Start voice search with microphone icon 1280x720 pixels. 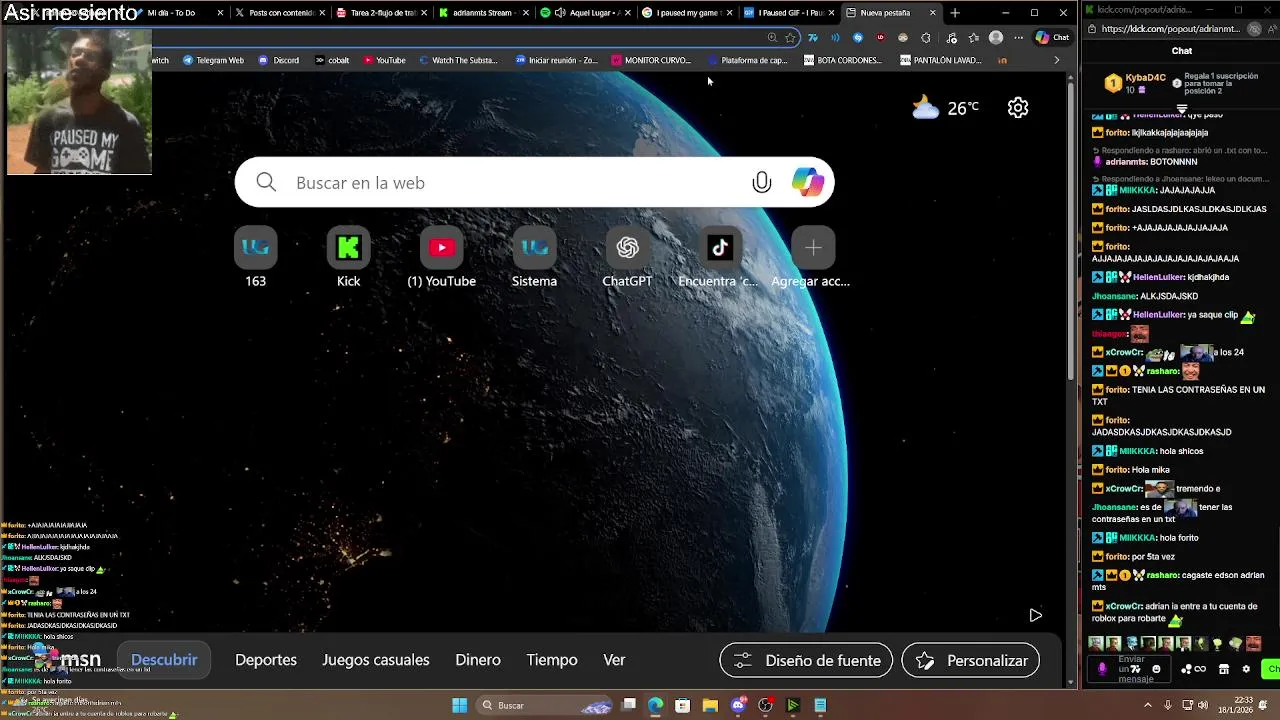[x=761, y=182]
